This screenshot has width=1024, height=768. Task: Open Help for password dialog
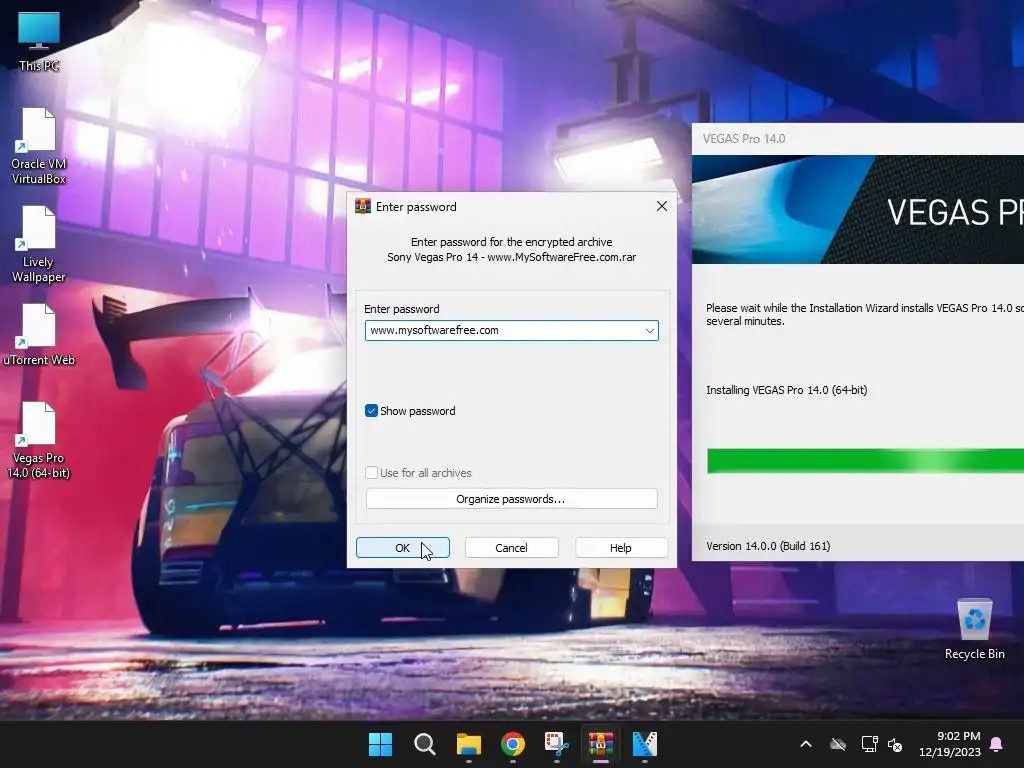click(x=620, y=548)
